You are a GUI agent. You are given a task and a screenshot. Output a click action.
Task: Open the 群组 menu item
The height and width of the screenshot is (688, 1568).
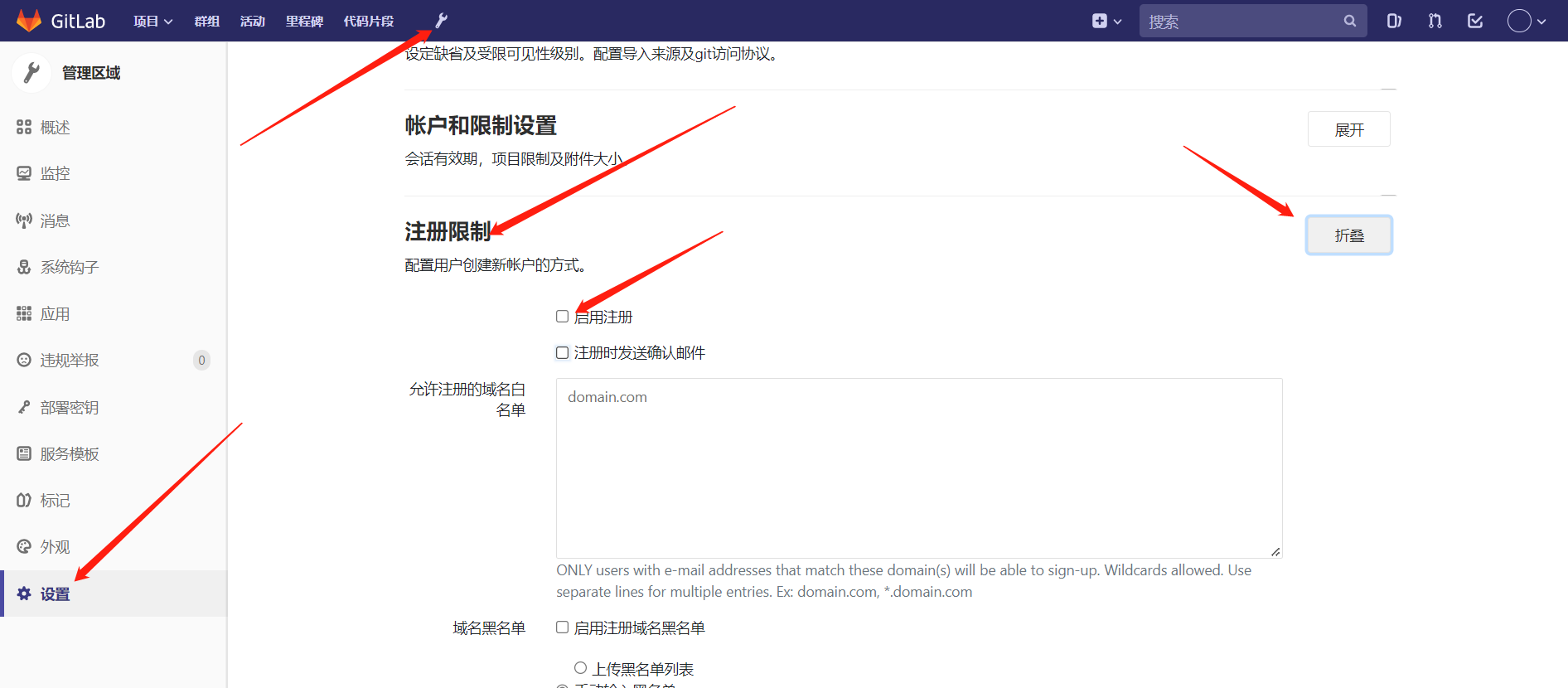pos(206,21)
